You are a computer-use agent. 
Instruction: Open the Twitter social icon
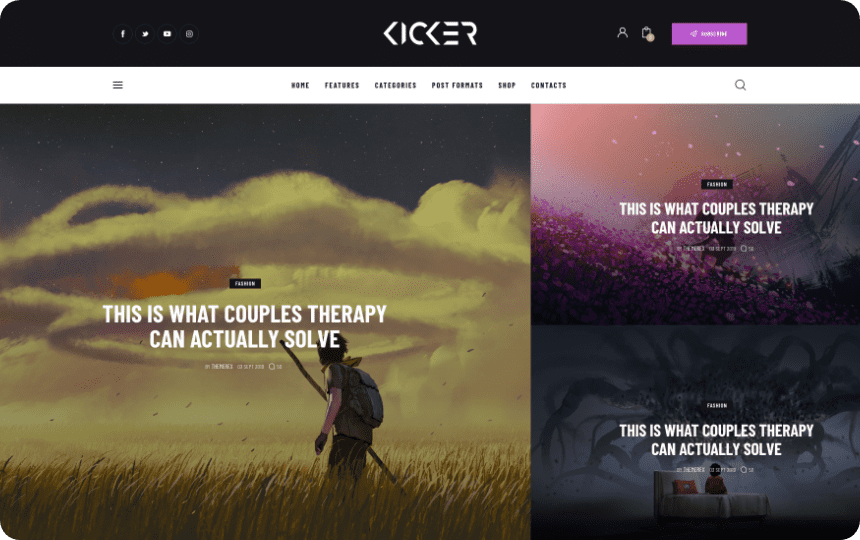click(x=145, y=34)
